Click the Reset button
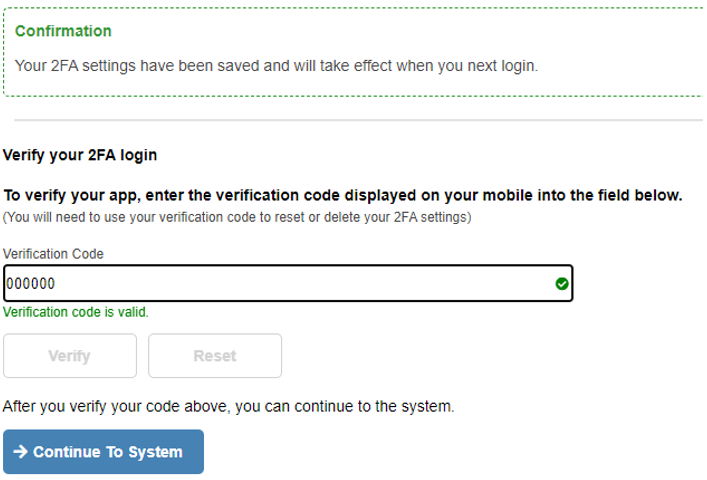707x480 pixels. click(215, 356)
